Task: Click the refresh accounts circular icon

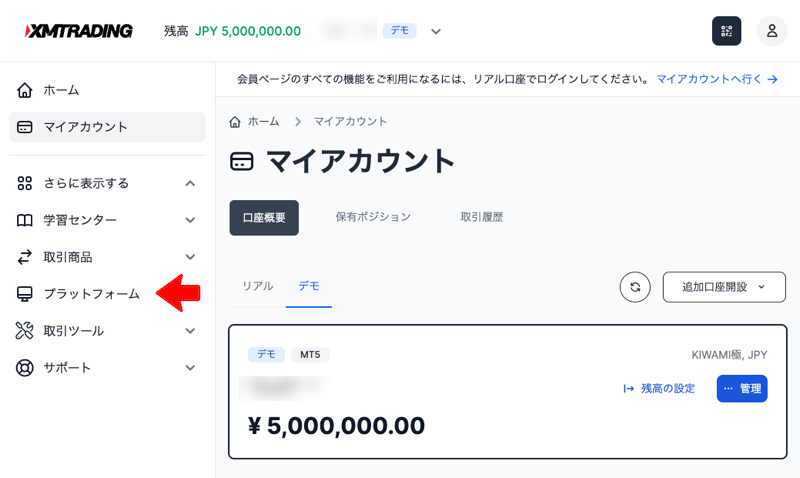Action: tap(635, 287)
